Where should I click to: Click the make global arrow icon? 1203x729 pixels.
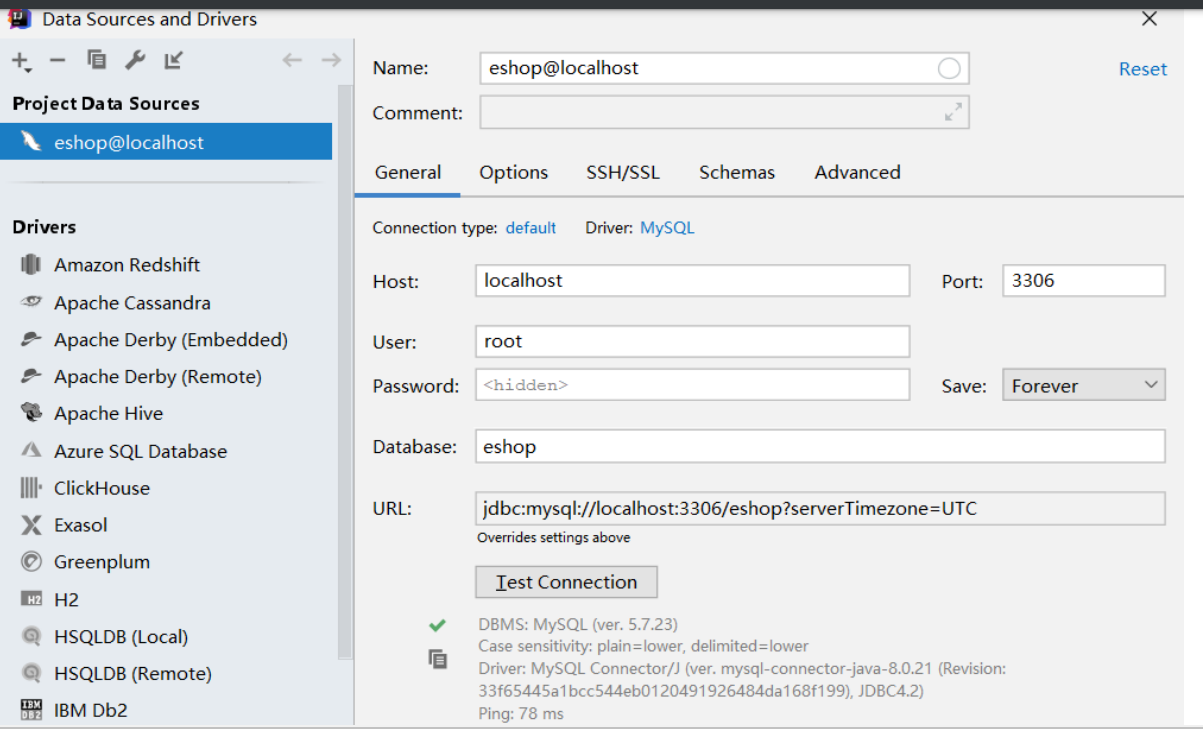coord(174,60)
